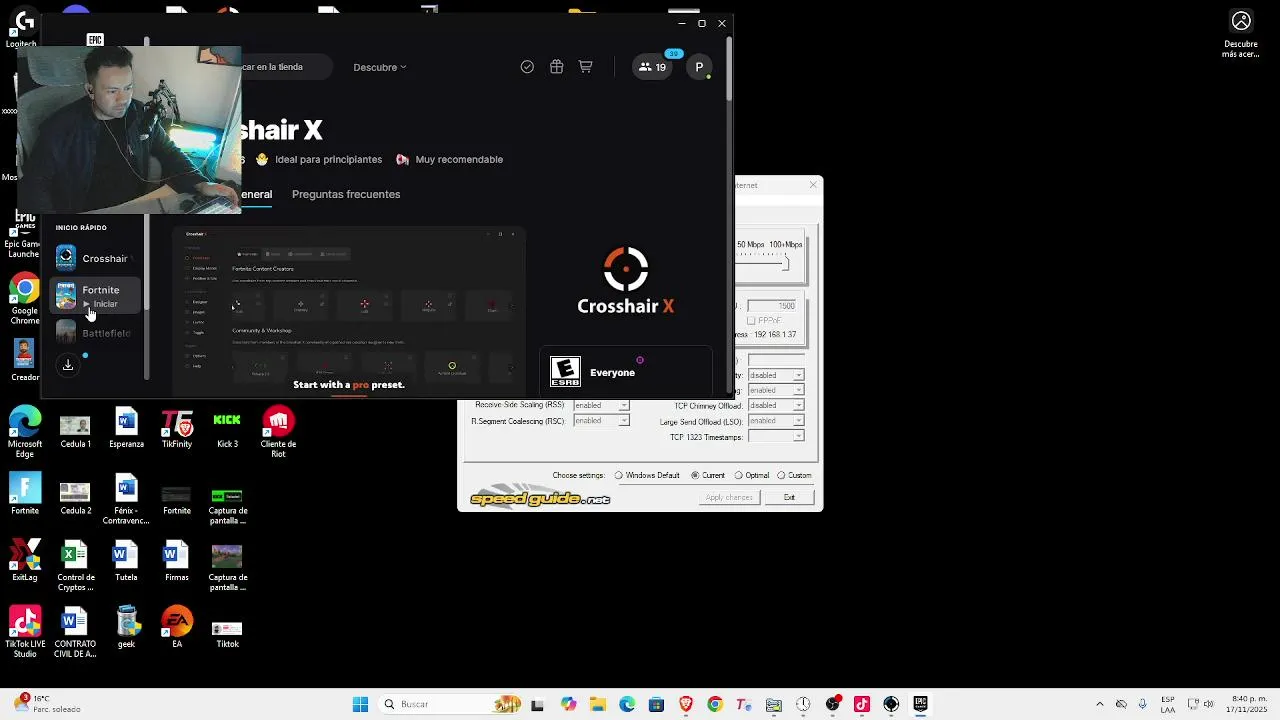Open the TCP Chimney Offload dropdown

point(776,405)
